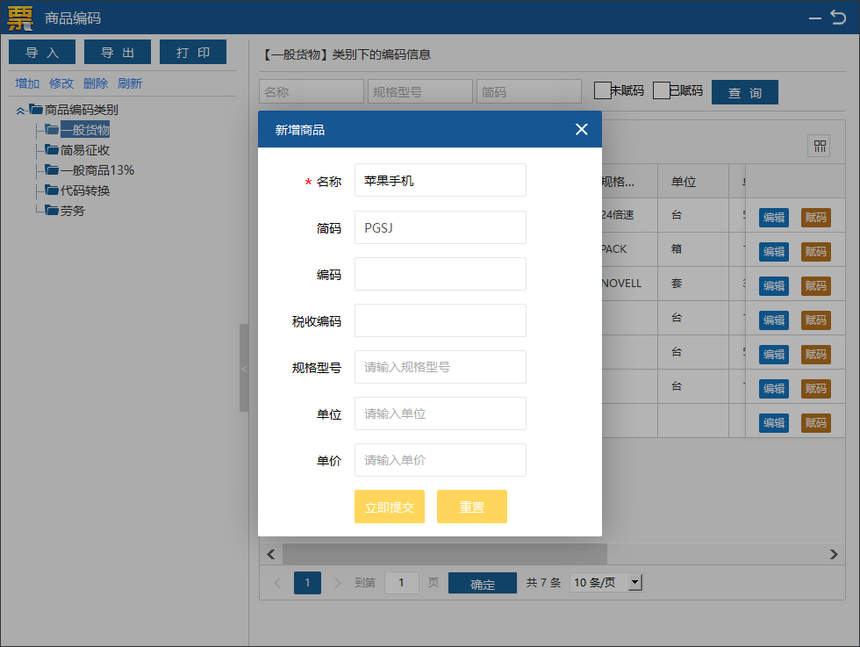Click the column layout grid icon
The width and height of the screenshot is (860, 647).
pos(819,146)
